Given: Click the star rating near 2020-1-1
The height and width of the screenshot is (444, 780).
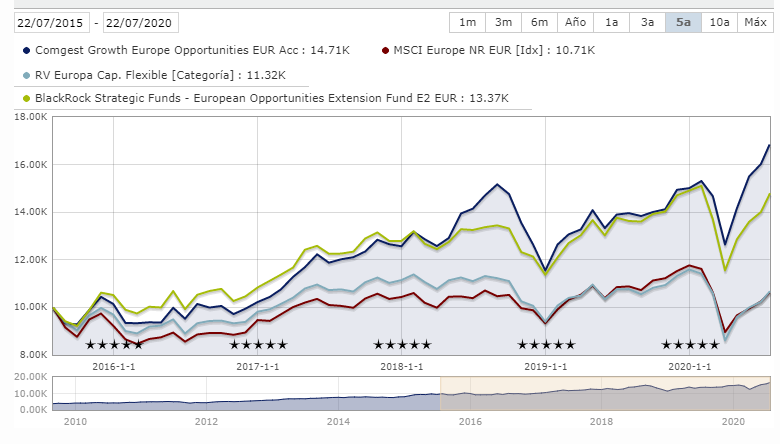Looking at the screenshot, I should [x=690, y=345].
